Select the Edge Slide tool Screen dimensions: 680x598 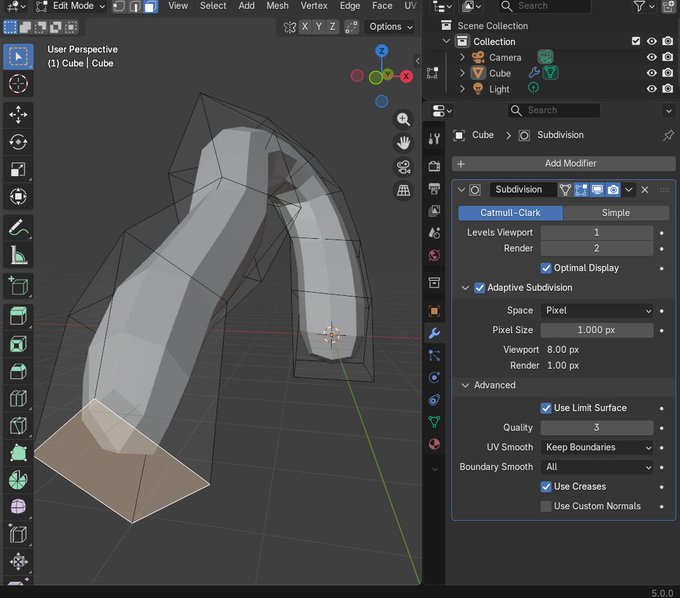[x=18, y=534]
